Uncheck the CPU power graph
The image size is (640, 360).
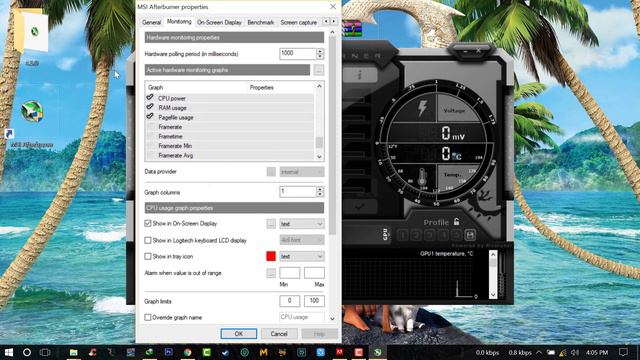click(x=150, y=98)
